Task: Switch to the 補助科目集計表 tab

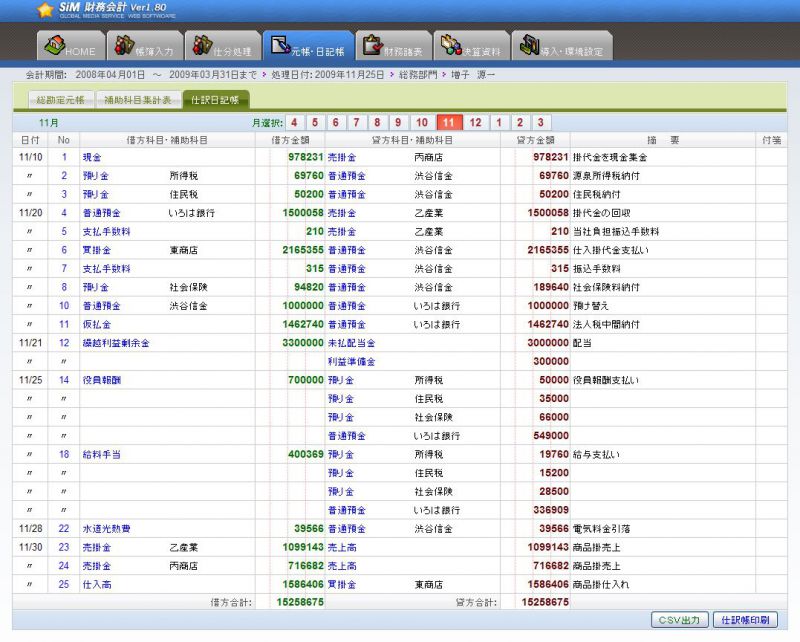Action: click(138, 100)
